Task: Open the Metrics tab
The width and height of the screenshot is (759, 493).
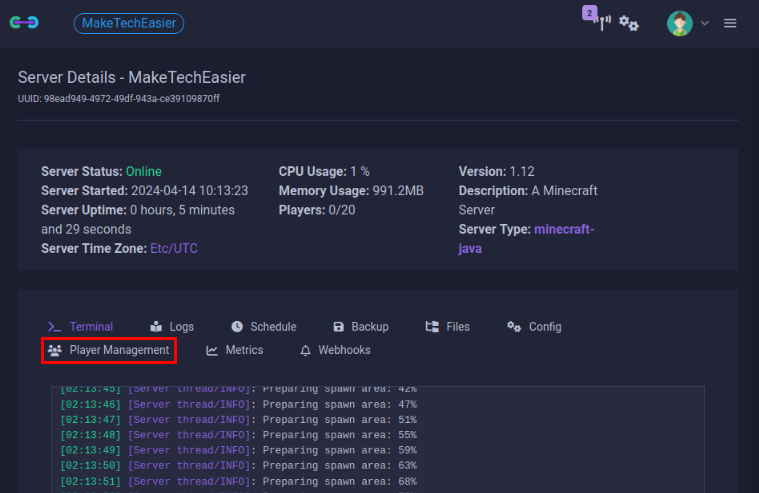Action: [235, 350]
